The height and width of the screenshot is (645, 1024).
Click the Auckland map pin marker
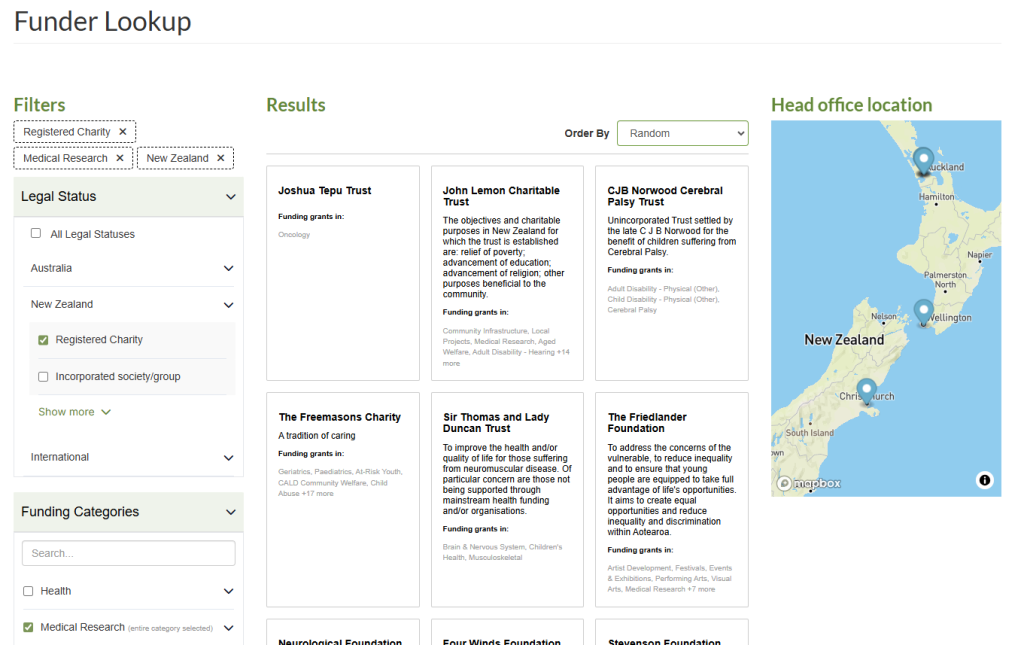tap(923, 160)
